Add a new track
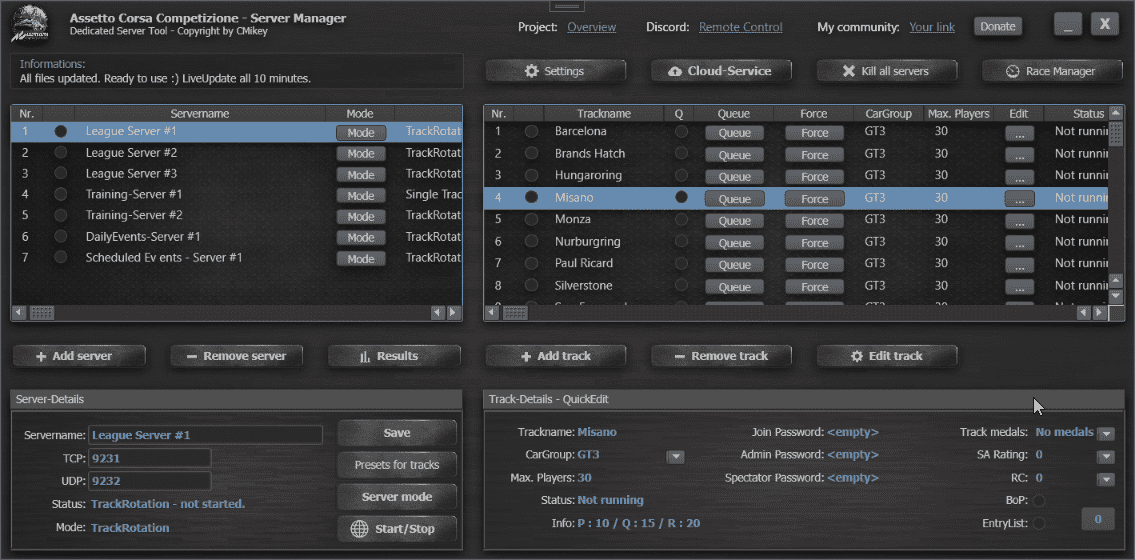The width and height of the screenshot is (1135, 560). pos(555,356)
